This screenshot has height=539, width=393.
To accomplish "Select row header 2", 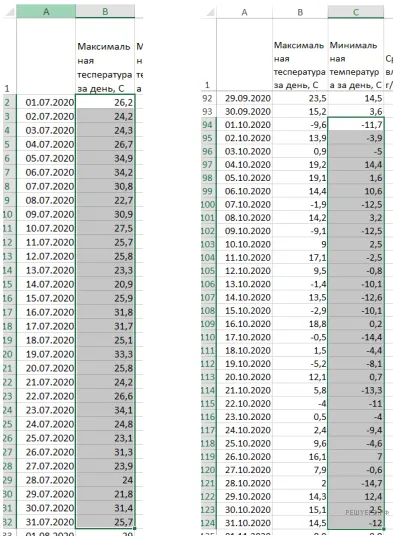I will pos(10,102).
